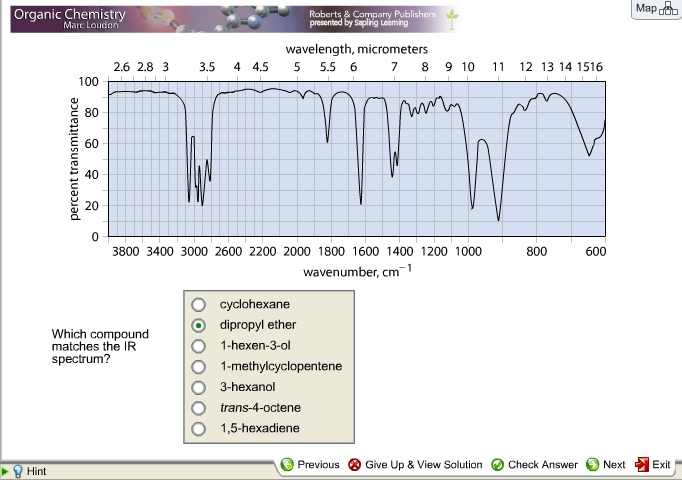Click the red Give Up icon

[354, 465]
